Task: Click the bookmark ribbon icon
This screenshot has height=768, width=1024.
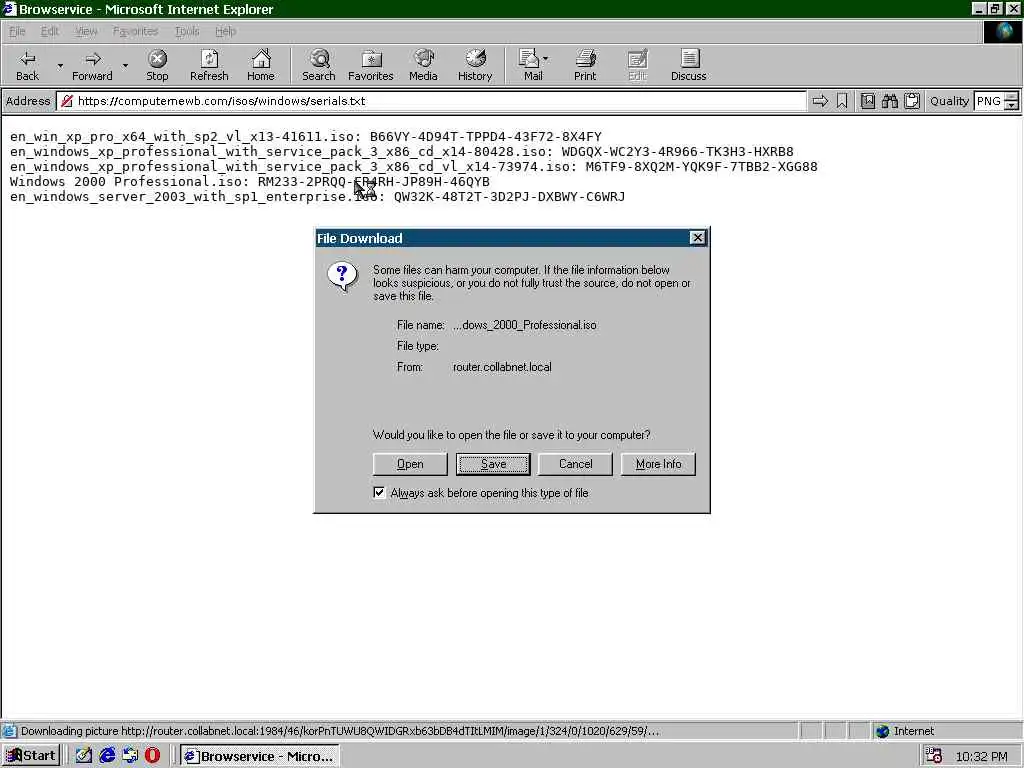Action: click(x=842, y=101)
